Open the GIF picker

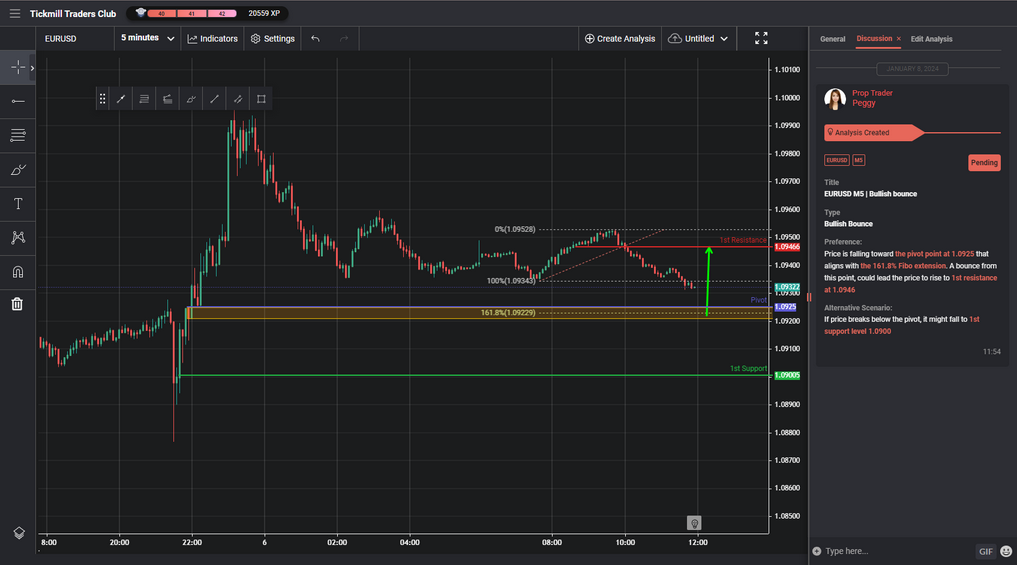click(x=986, y=551)
